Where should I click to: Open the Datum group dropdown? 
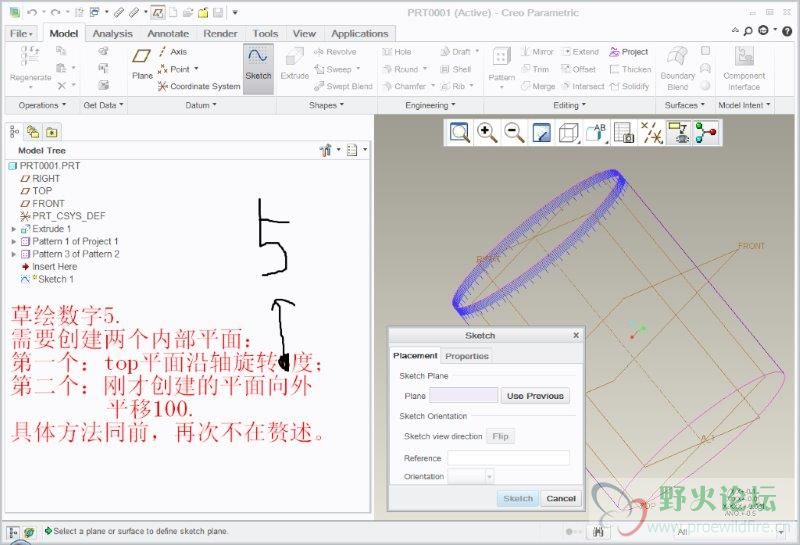coord(201,105)
